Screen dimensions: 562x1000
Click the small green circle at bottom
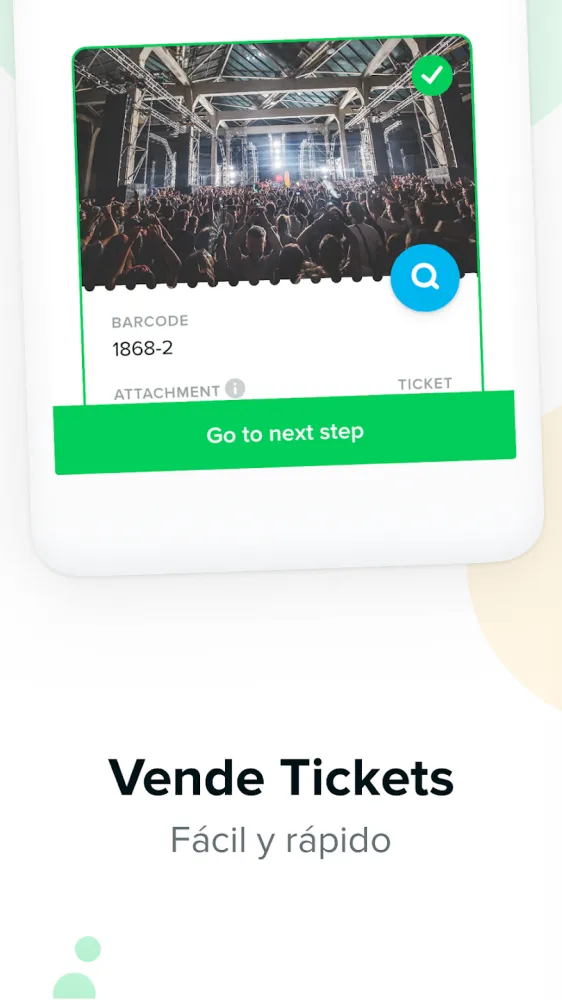click(88, 948)
